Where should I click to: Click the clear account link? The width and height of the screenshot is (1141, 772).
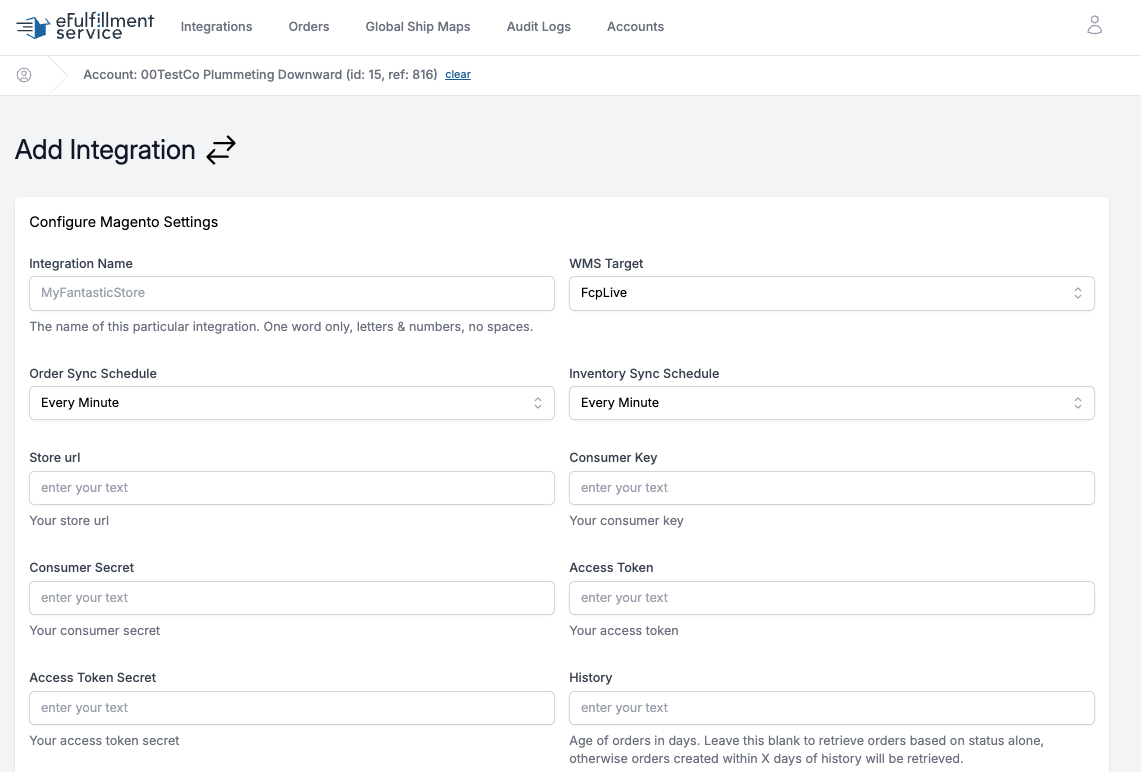[458, 74]
